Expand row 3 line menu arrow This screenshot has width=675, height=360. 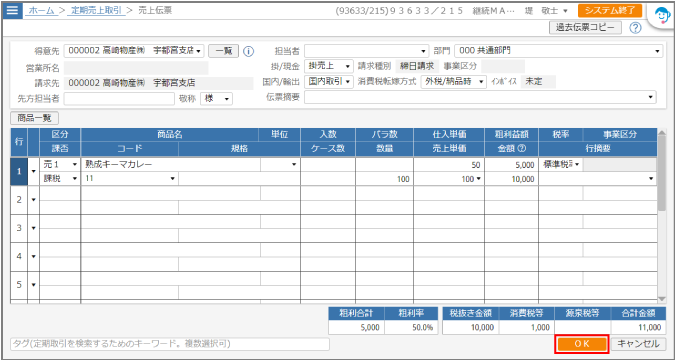[x=34, y=228]
